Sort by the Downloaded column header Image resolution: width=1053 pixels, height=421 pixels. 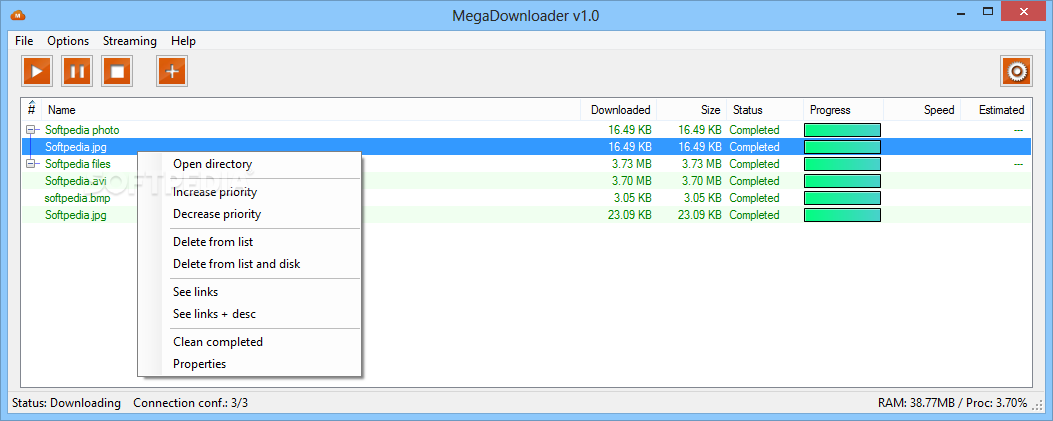619,109
